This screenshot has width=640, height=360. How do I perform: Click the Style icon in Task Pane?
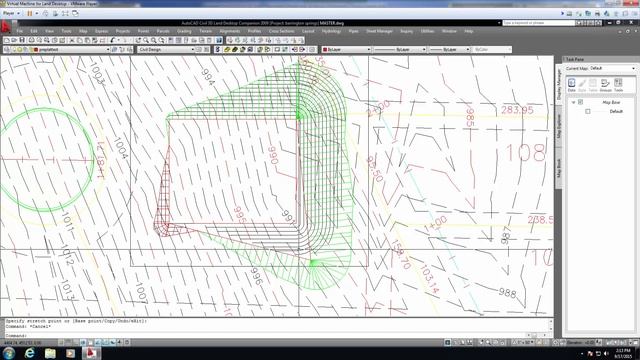(582, 85)
